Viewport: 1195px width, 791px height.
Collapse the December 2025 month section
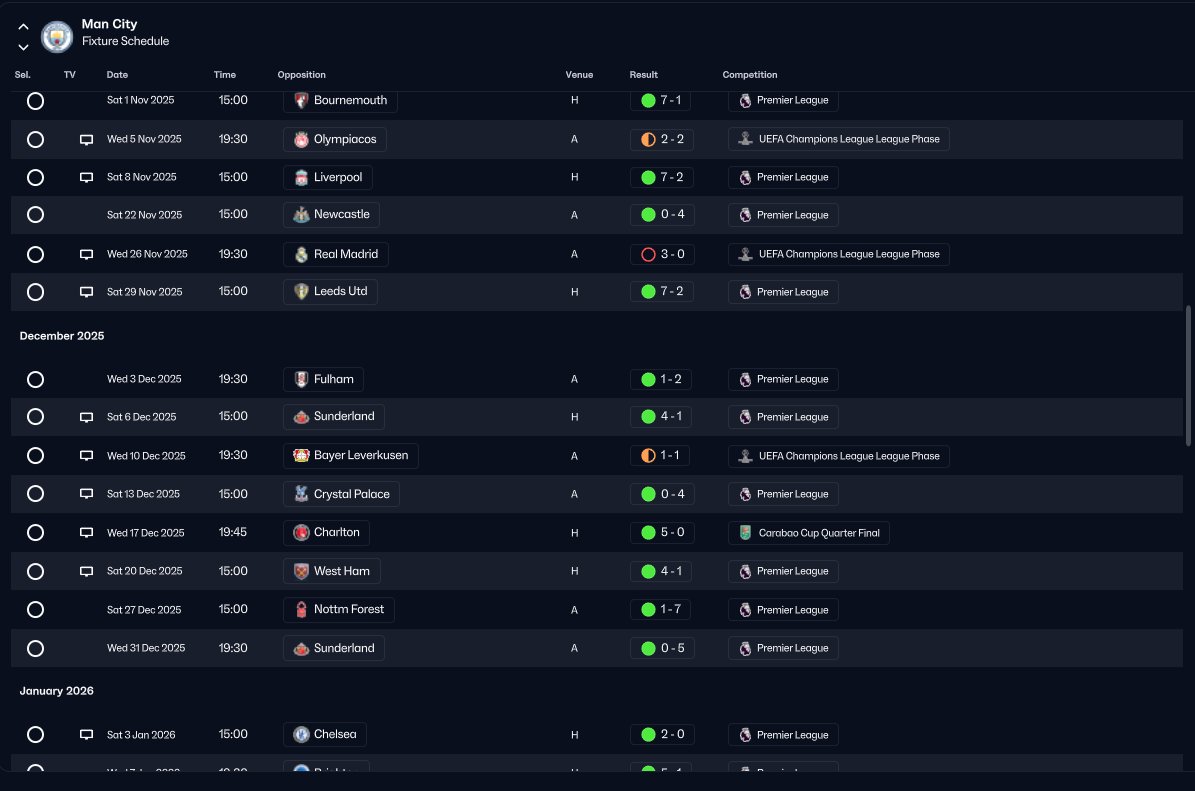(x=62, y=336)
